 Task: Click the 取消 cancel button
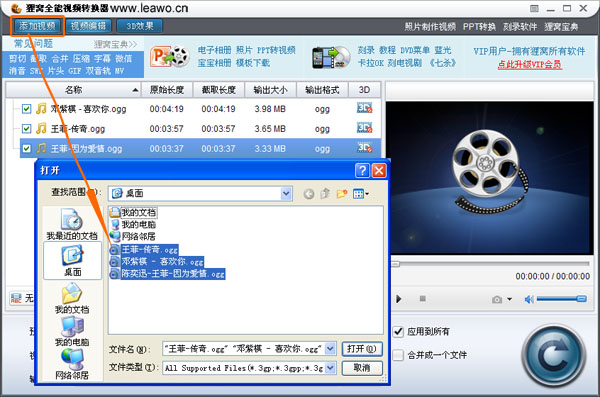click(x=362, y=368)
